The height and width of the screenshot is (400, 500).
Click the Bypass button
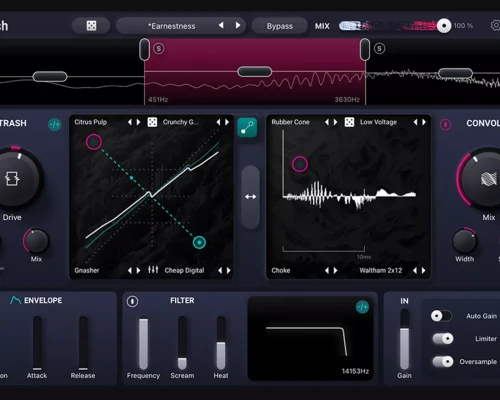click(x=280, y=26)
